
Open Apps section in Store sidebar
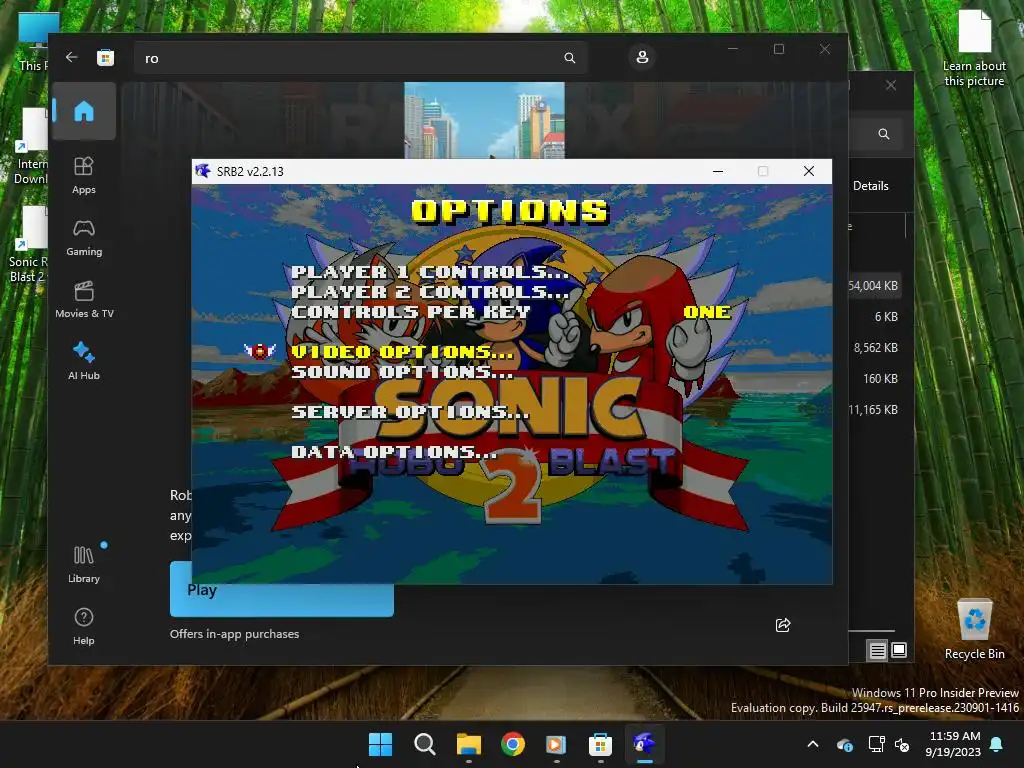click(x=84, y=175)
